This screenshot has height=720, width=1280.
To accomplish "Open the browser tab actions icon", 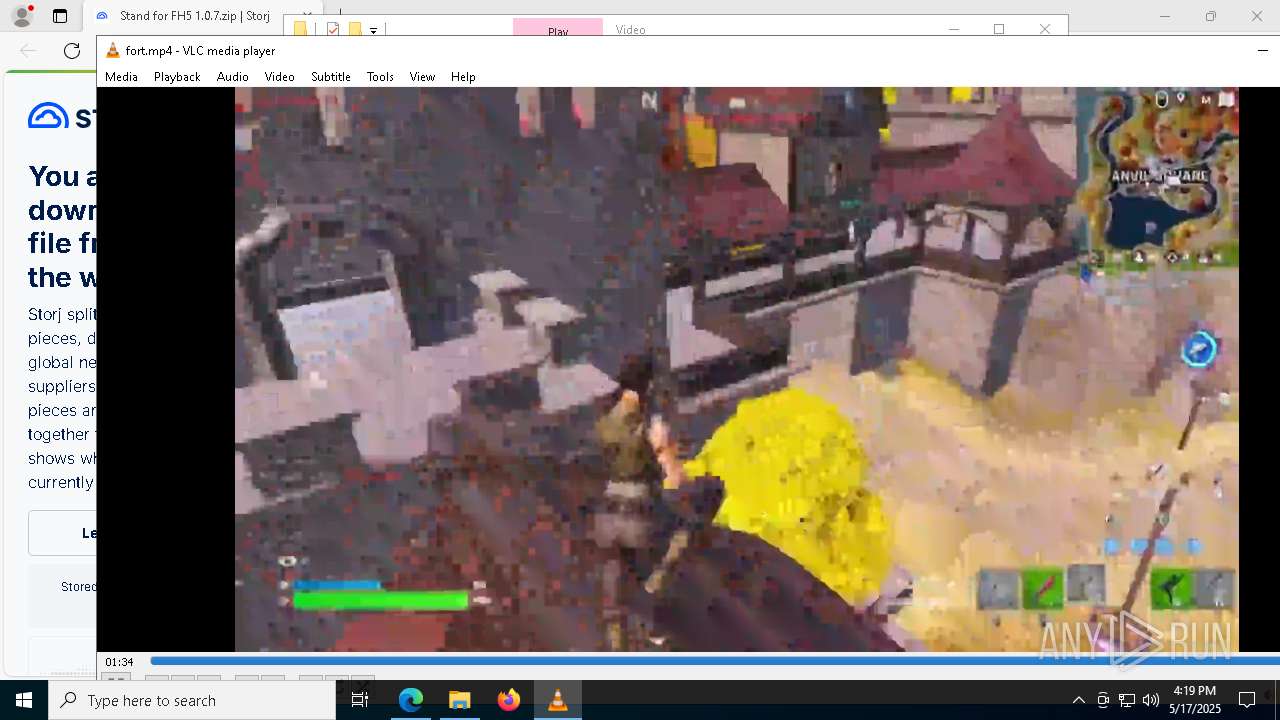I will pyautogui.click(x=60, y=16).
